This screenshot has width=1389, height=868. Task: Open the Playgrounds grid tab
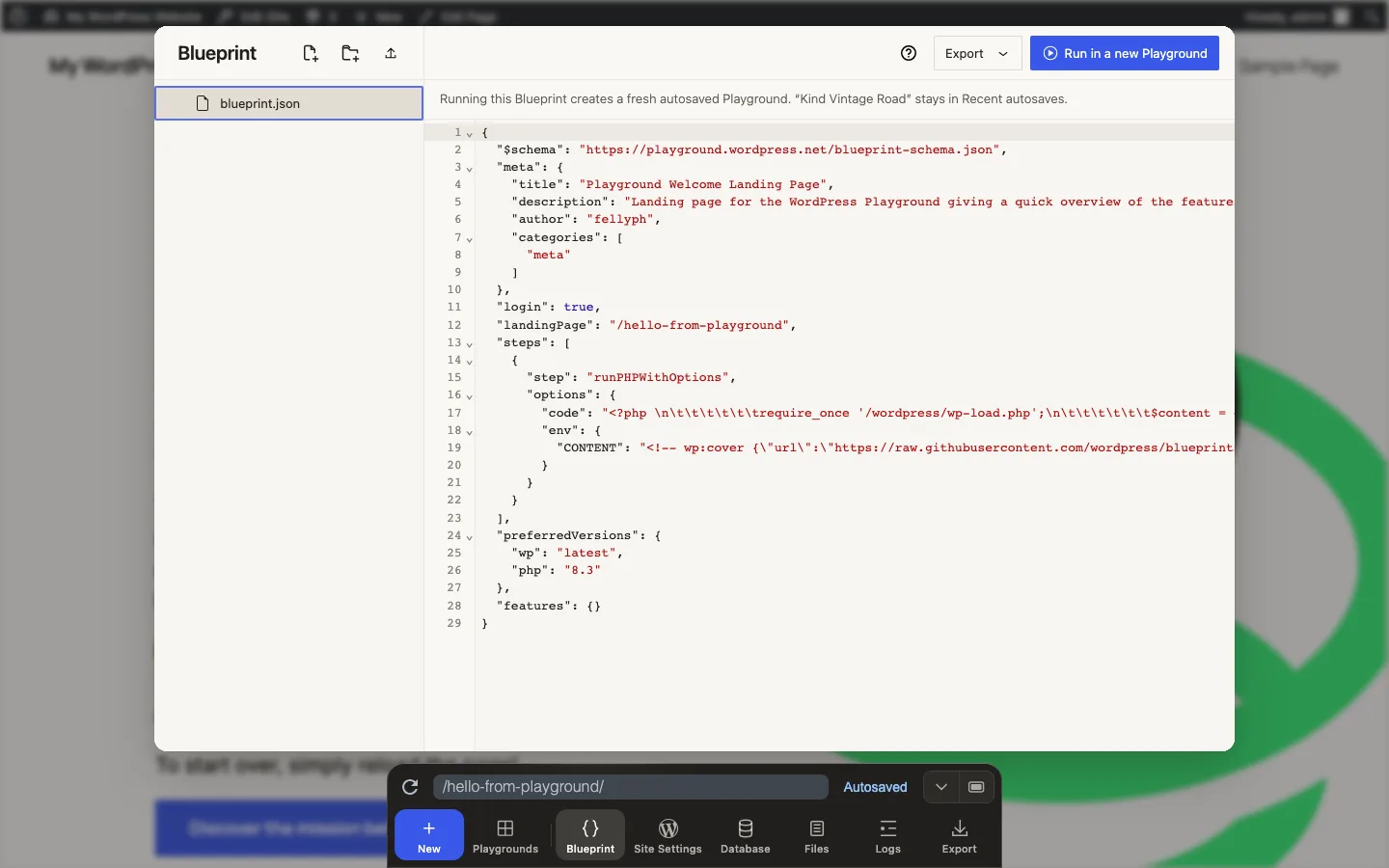[505, 835]
